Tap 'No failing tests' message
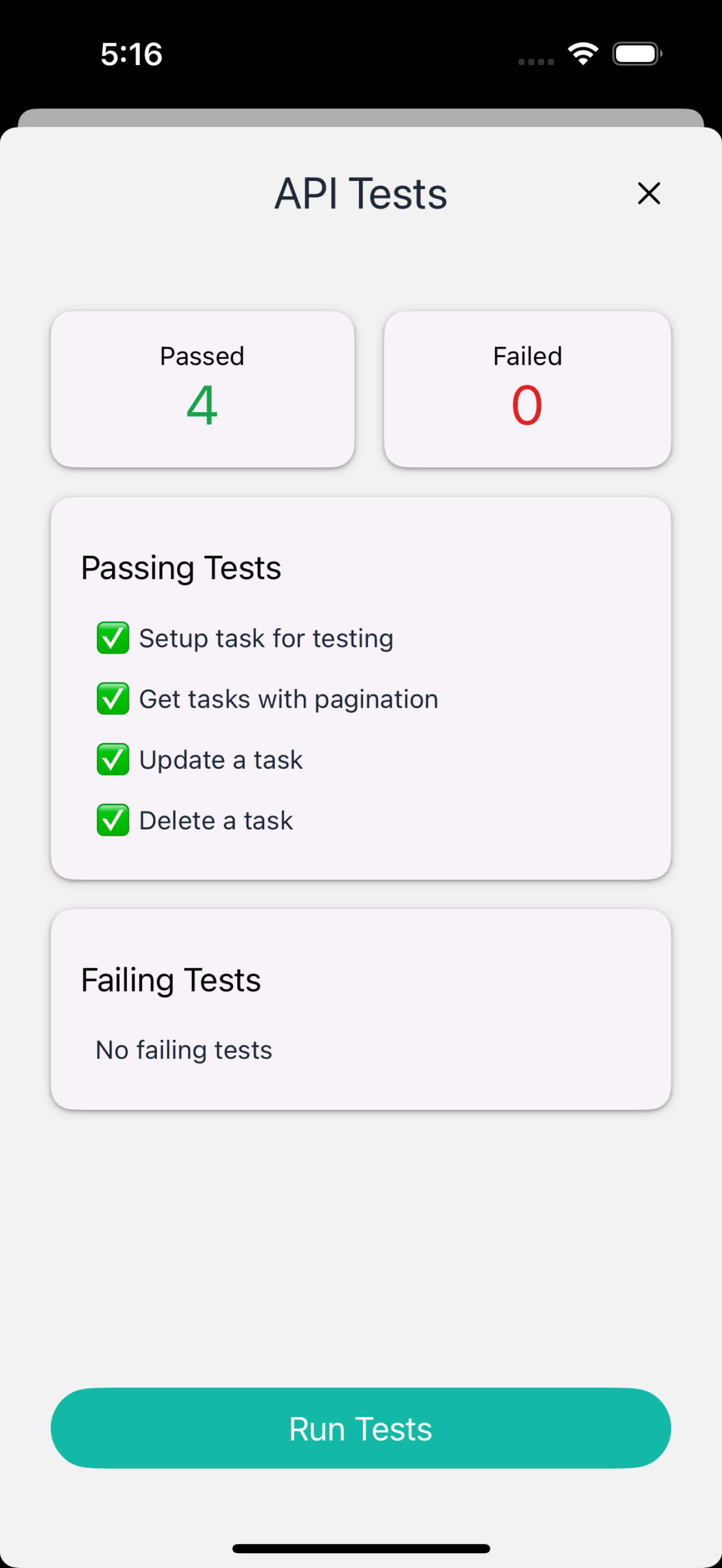The image size is (722, 1568). click(184, 1050)
